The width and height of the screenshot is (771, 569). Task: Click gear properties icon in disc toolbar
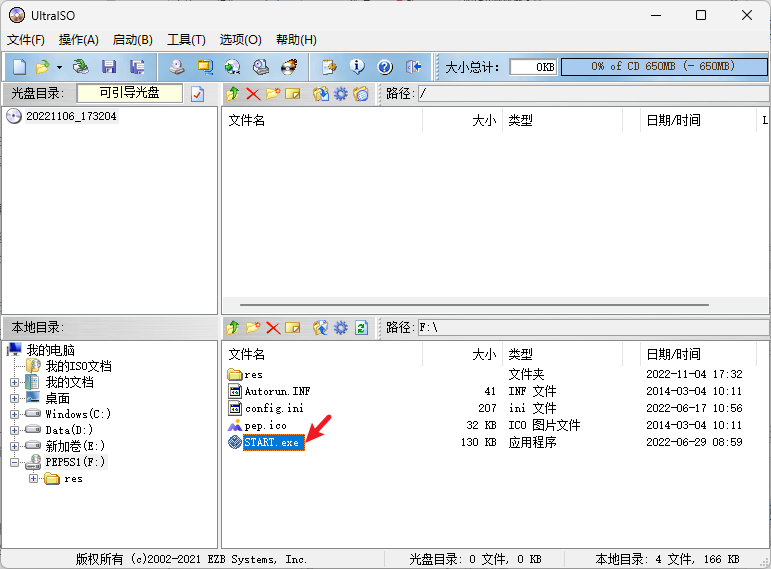[340, 93]
